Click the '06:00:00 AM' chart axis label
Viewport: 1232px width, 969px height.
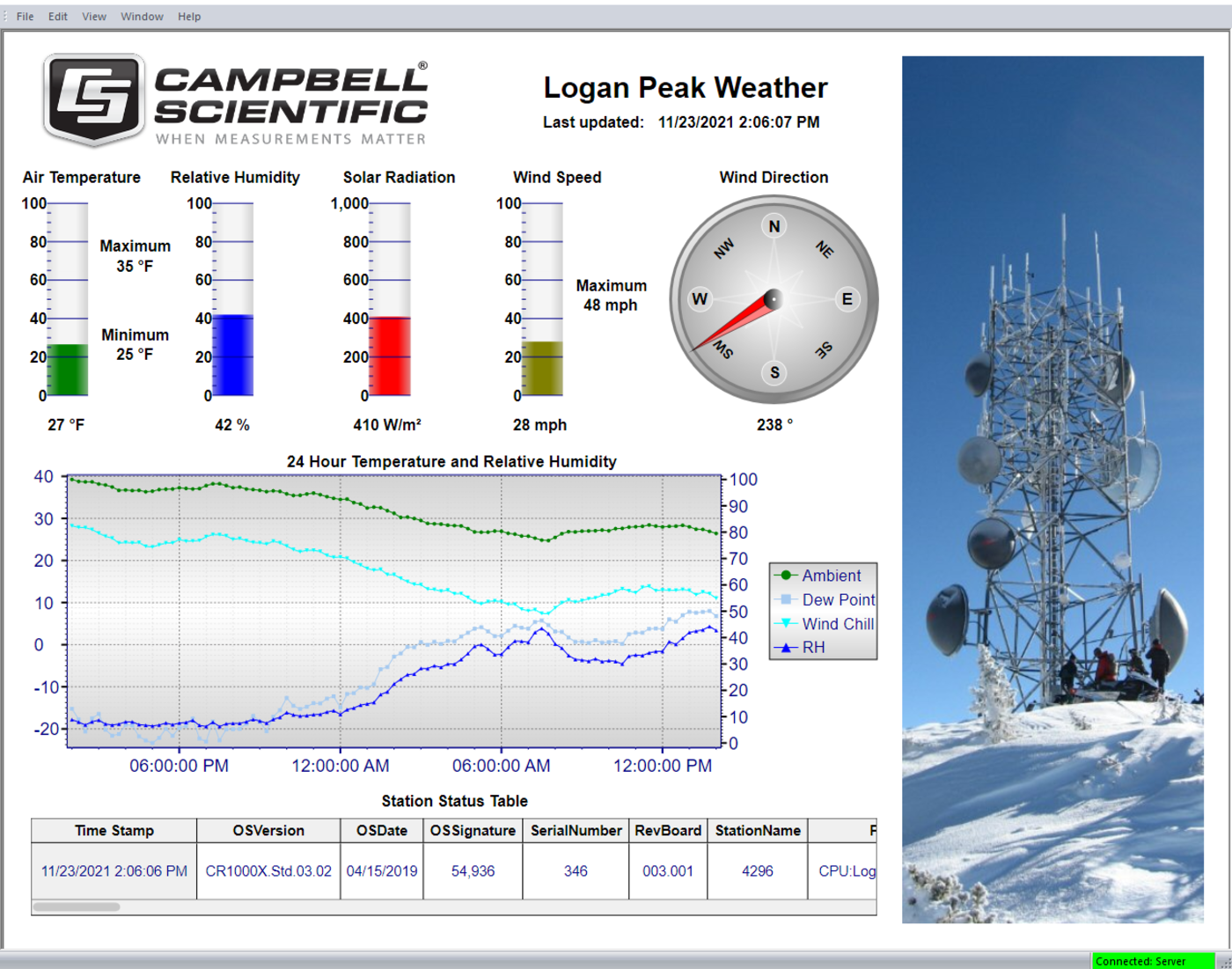502,766
